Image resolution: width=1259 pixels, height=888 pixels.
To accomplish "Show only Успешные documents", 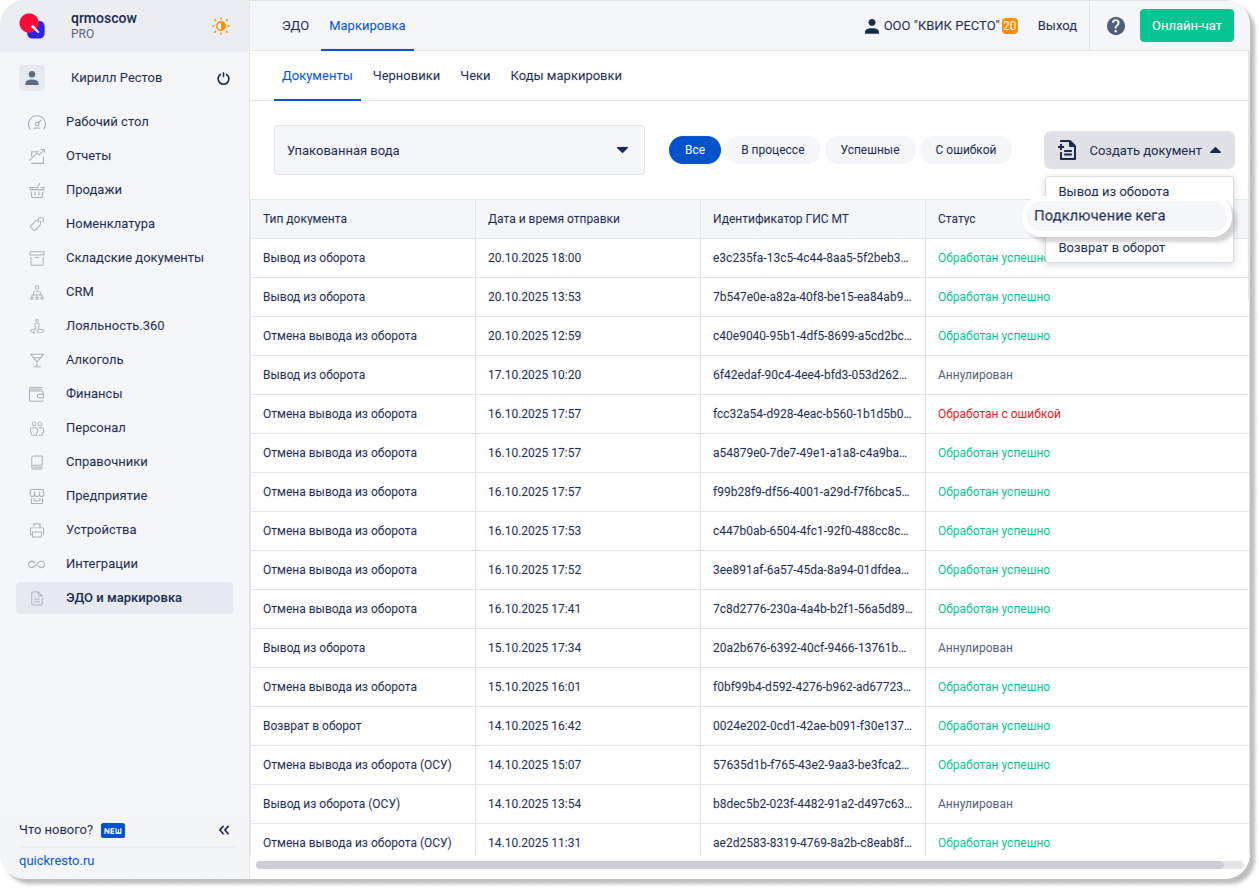I will pyautogui.click(x=869, y=150).
